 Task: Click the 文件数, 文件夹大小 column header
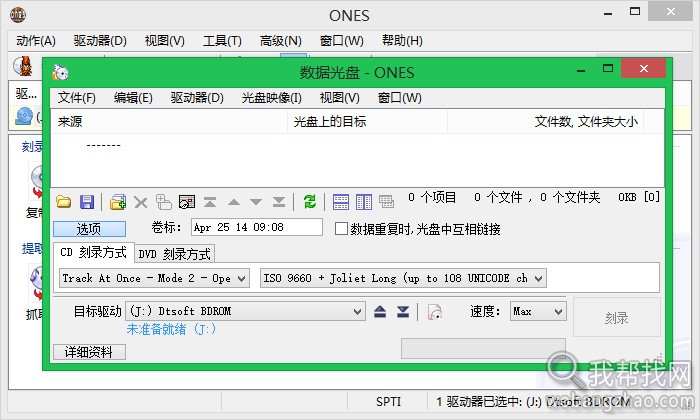tap(545, 121)
